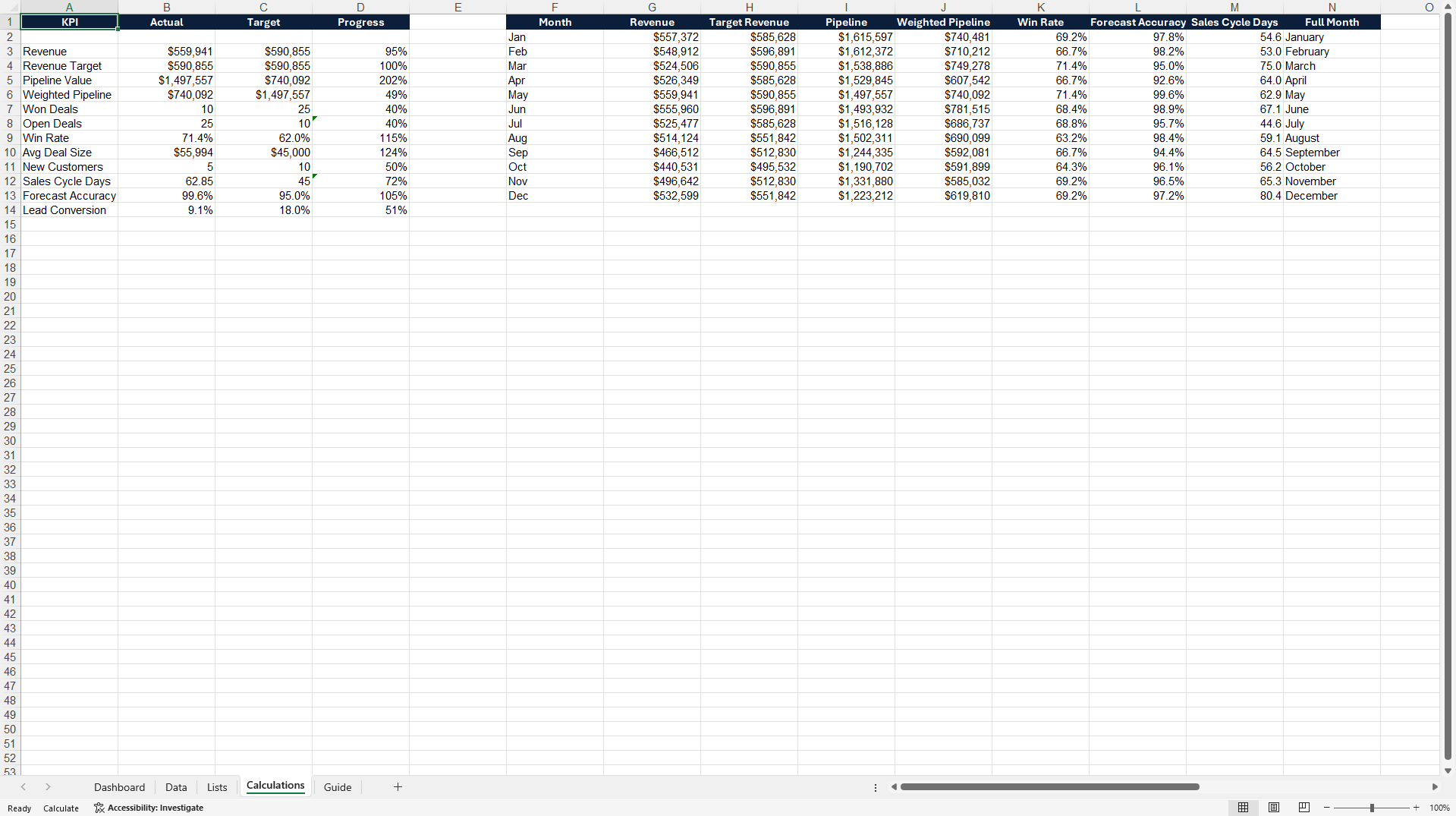Screen dimensions: 1456x816
Task: Click Dec sales cycle days 80.4
Action: (x=1234, y=196)
